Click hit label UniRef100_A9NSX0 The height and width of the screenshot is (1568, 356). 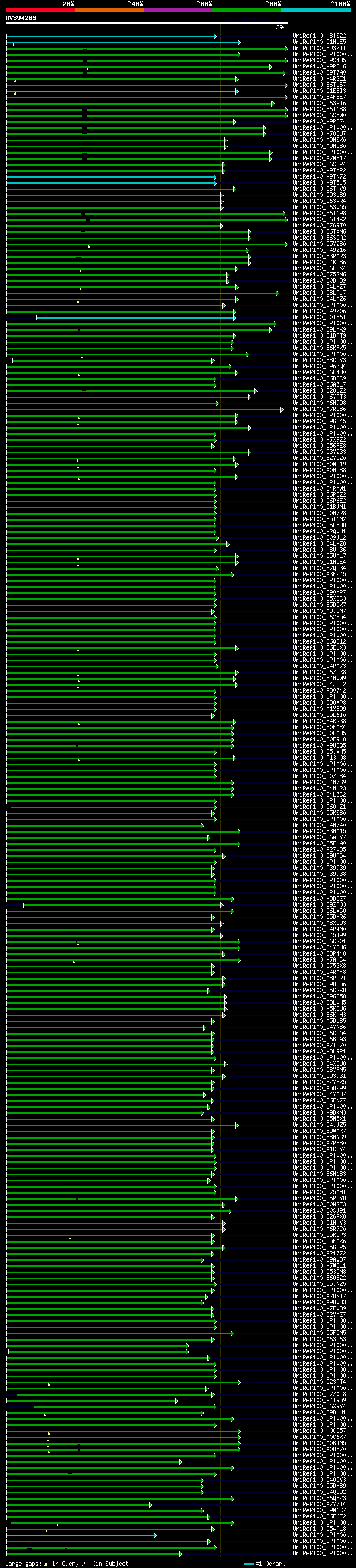(319, 140)
